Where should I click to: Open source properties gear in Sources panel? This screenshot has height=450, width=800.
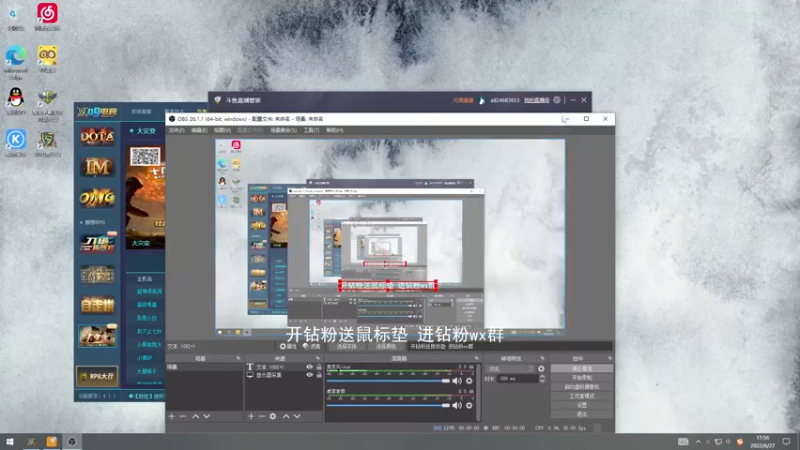[273, 416]
